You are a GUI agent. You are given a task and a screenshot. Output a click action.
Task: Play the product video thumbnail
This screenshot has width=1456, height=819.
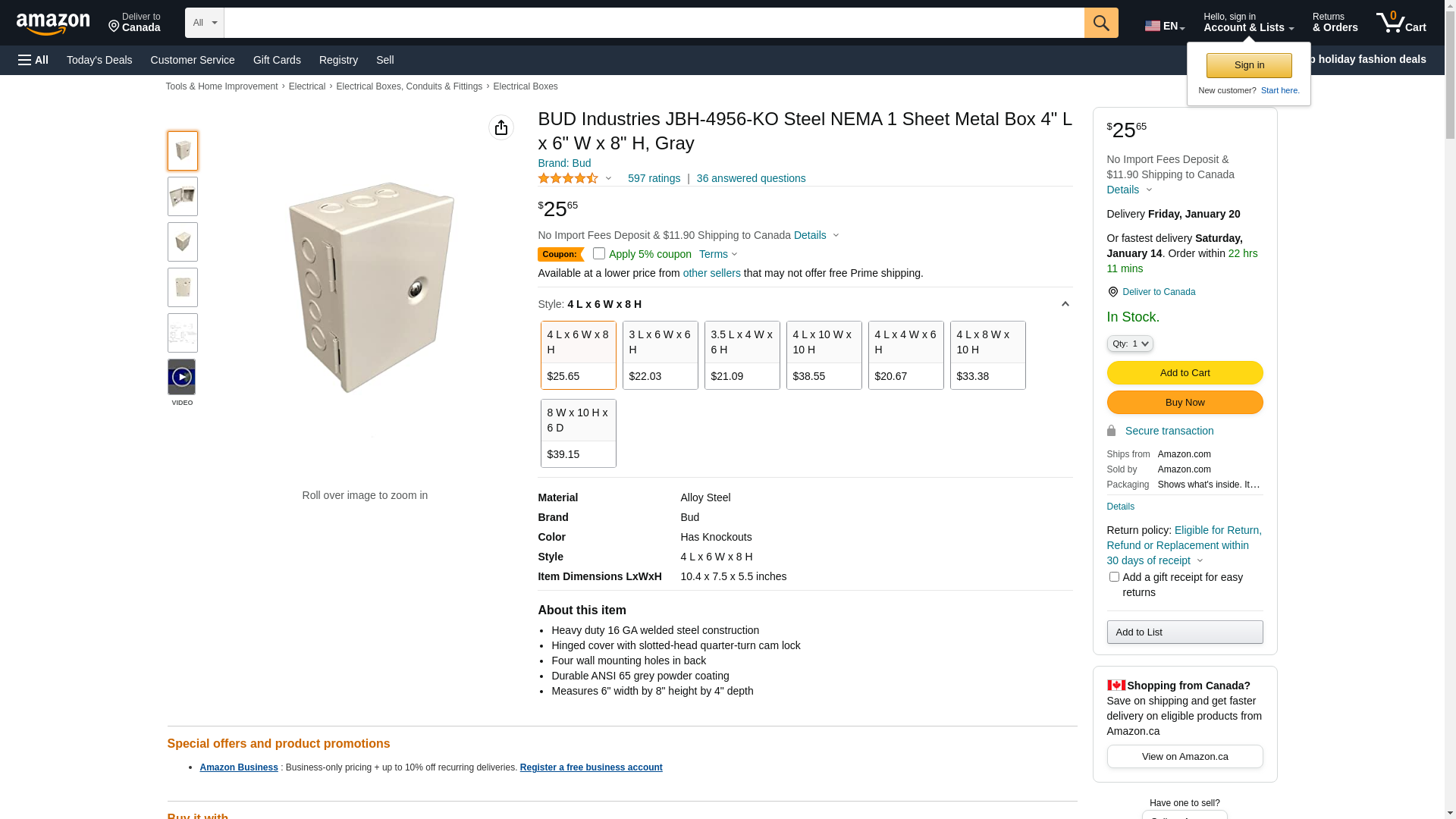tap(182, 377)
